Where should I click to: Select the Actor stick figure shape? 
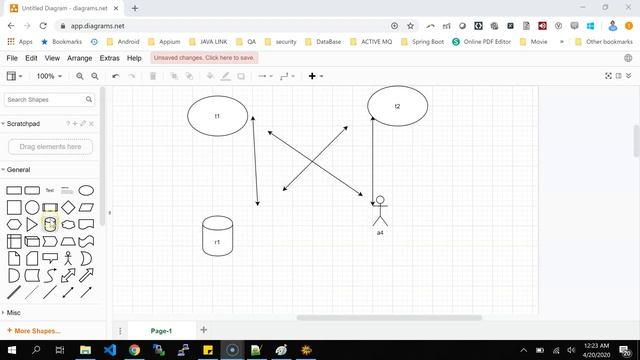(68, 258)
